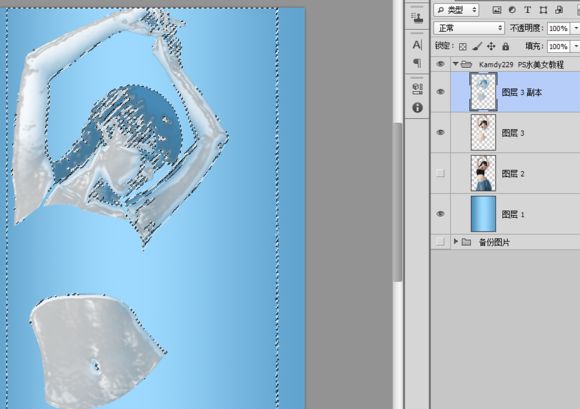This screenshot has height=409, width=580.
Task: Open the 正常 blend mode dropdown
Action: [x=469, y=28]
